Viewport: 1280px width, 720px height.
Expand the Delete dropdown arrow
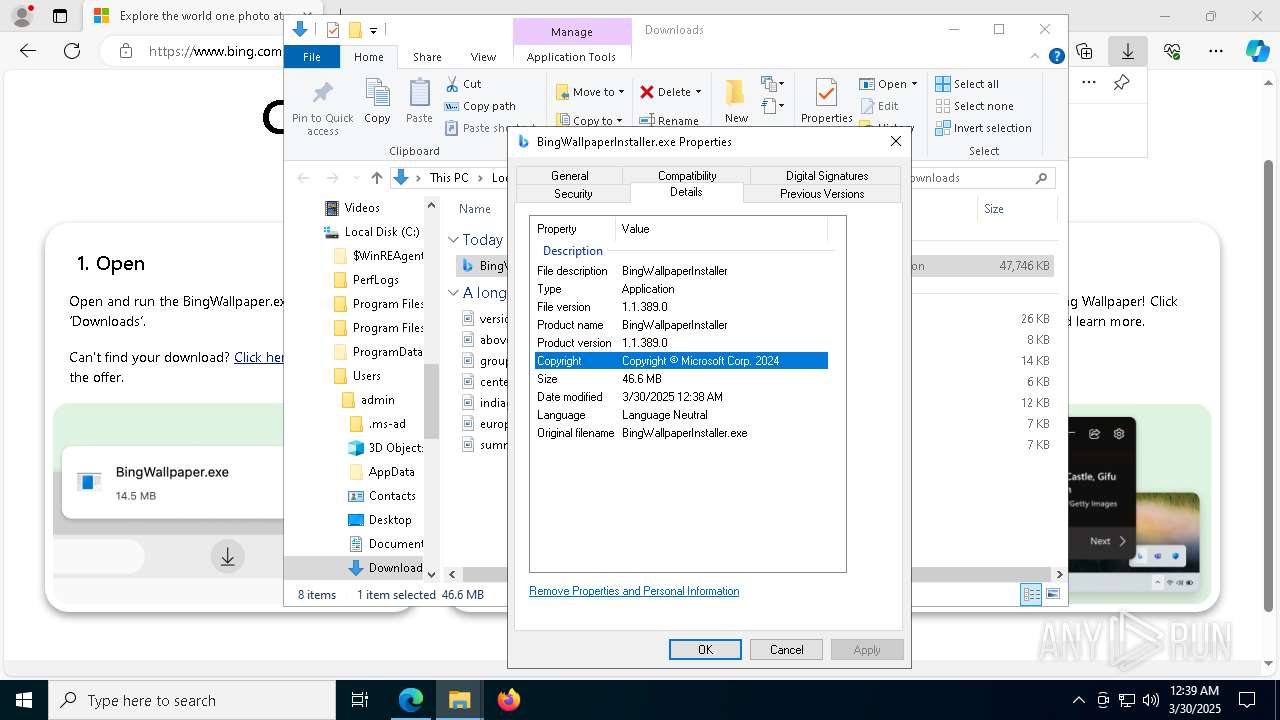coord(698,92)
